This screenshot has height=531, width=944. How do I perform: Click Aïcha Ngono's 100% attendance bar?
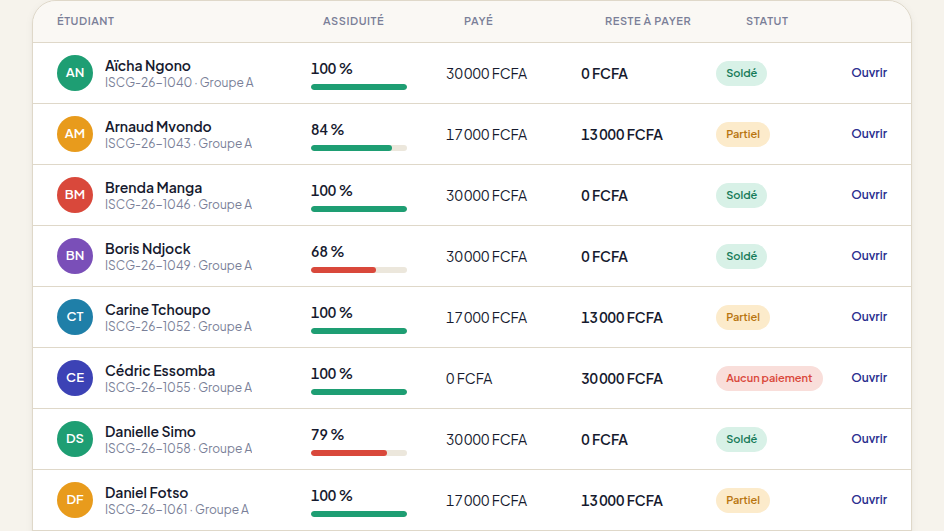(x=359, y=87)
